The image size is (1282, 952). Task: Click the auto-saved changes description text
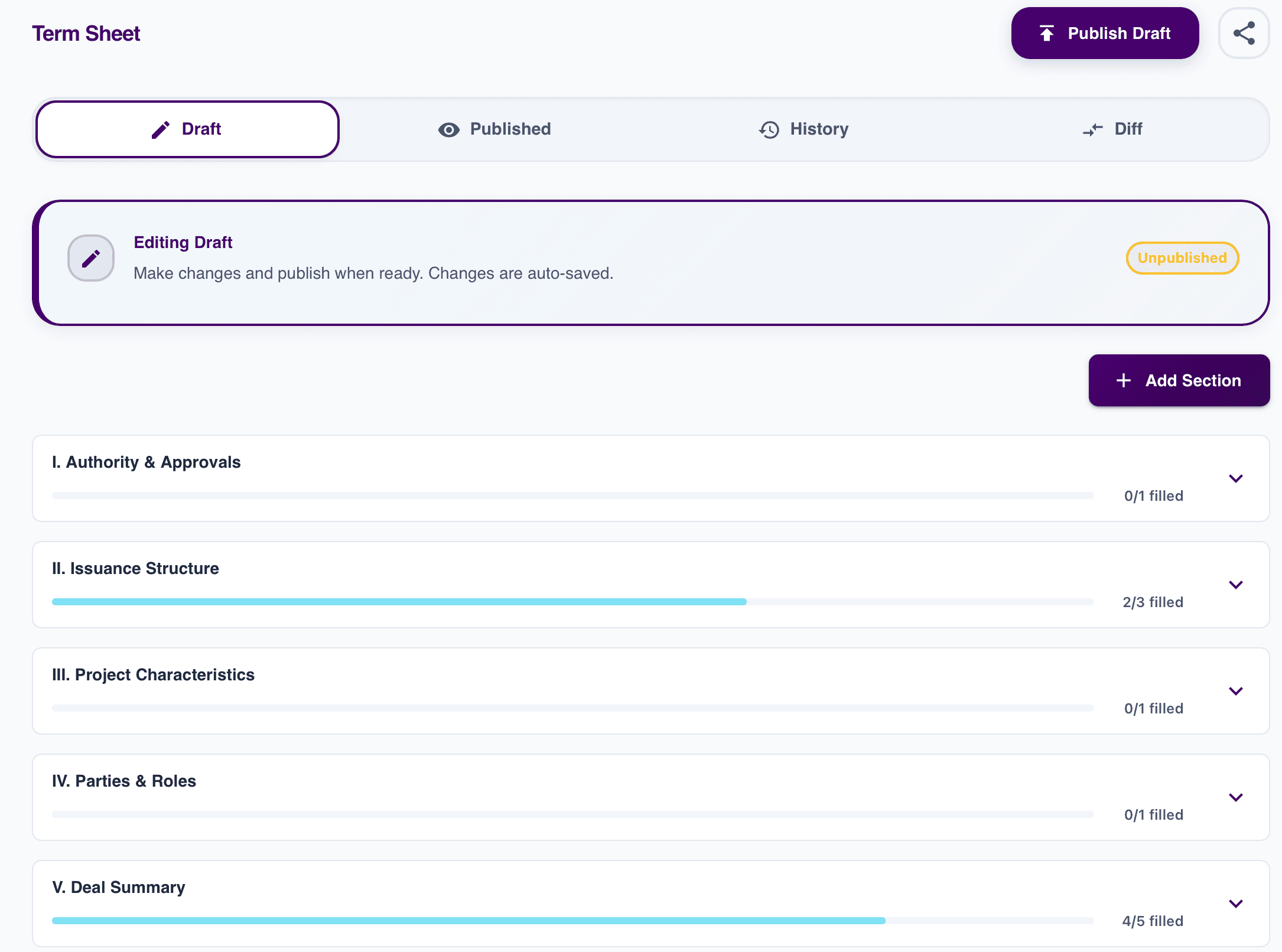coord(373,273)
